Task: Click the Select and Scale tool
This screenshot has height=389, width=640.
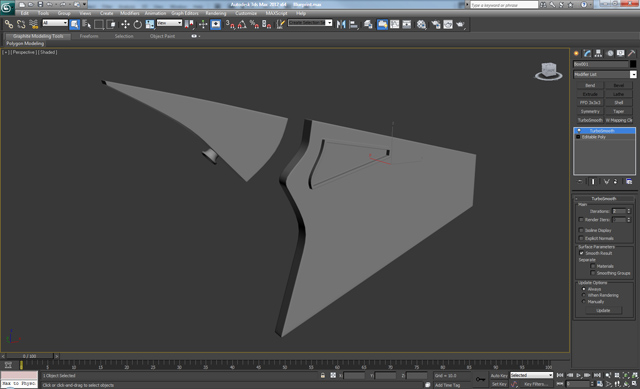Action: pos(150,24)
